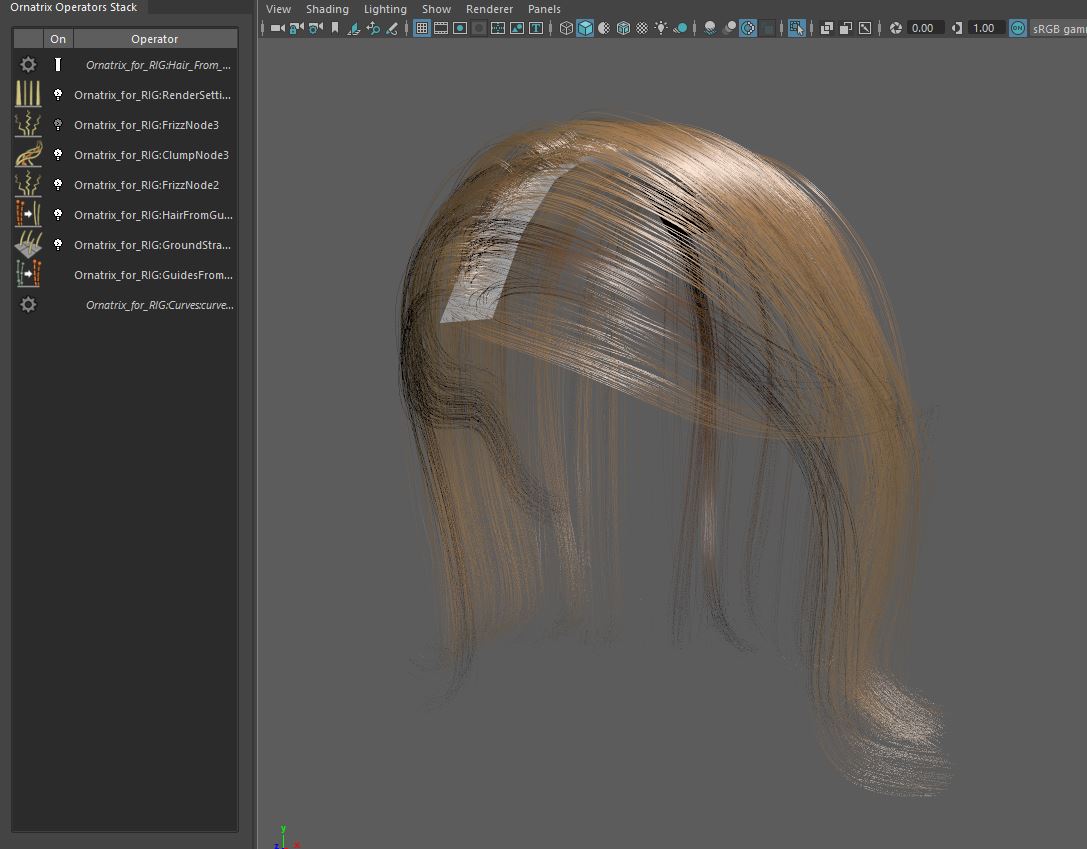Screen dimensions: 1087x849
Task: Click the HairFromGuides operator icon
Action: [28, 215]
